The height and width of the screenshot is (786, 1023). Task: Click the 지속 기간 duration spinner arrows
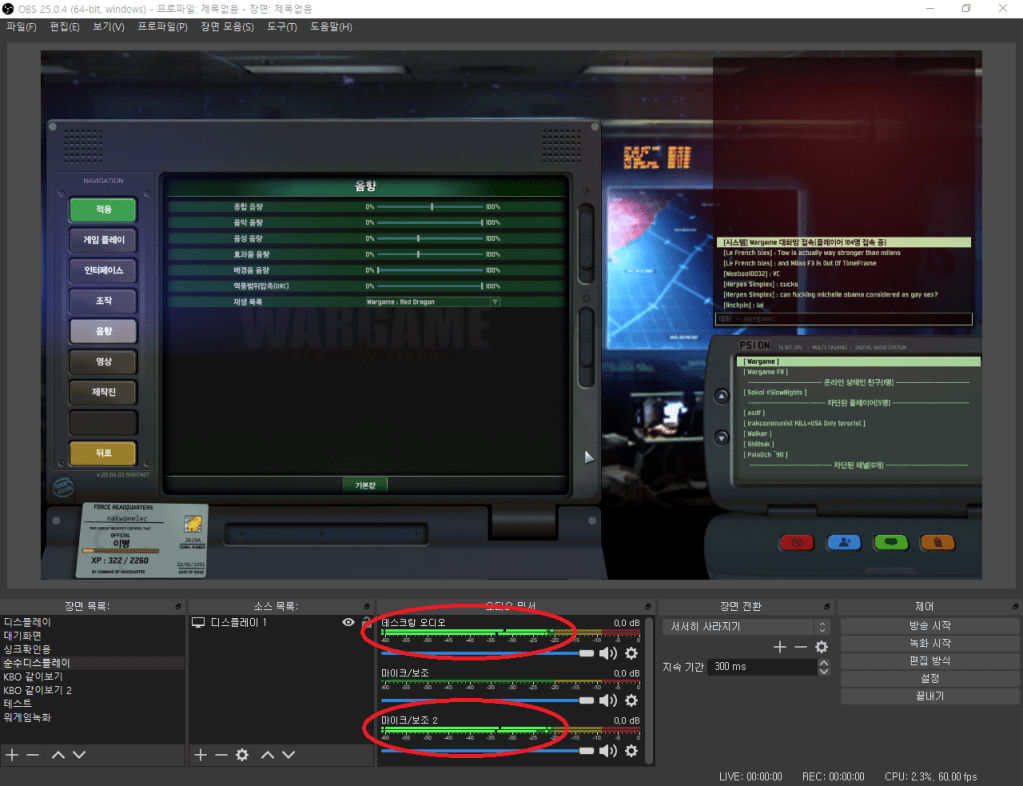pos(823,667)
